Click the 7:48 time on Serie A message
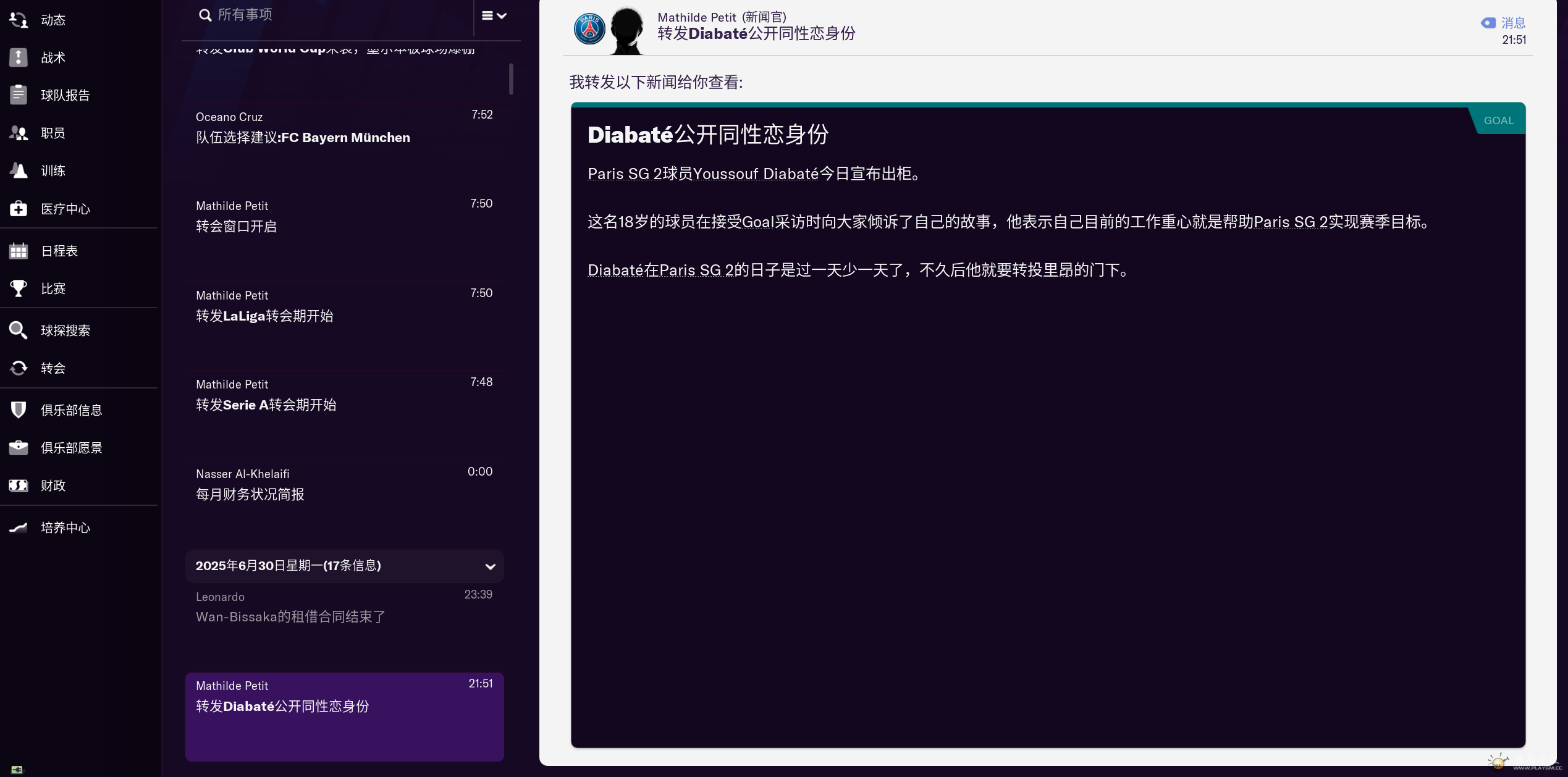Viewport: 1568px width, 777px height. 481,382
